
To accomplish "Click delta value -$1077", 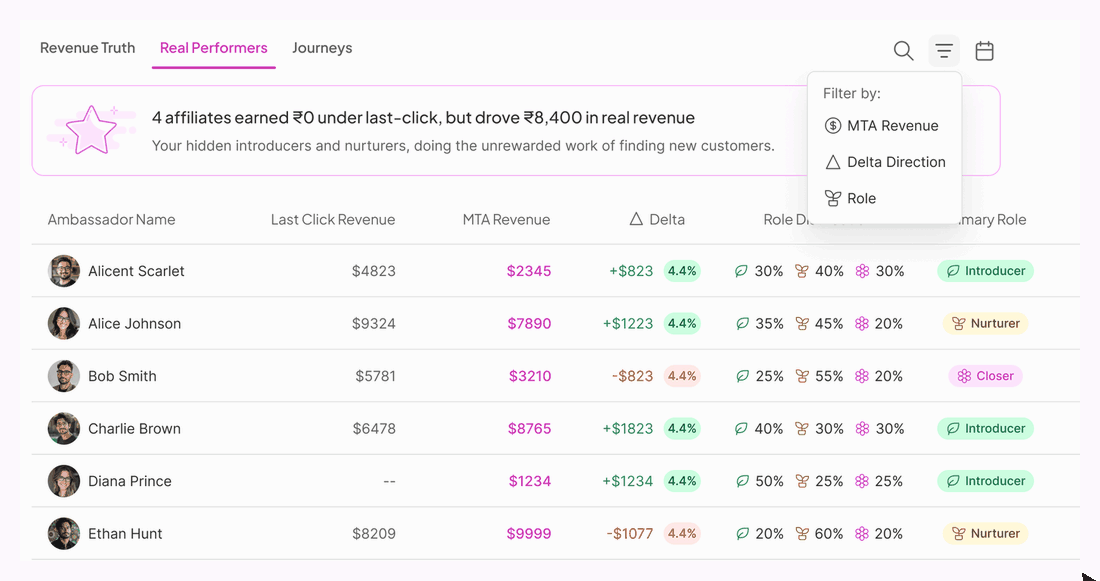I will 630,534.
